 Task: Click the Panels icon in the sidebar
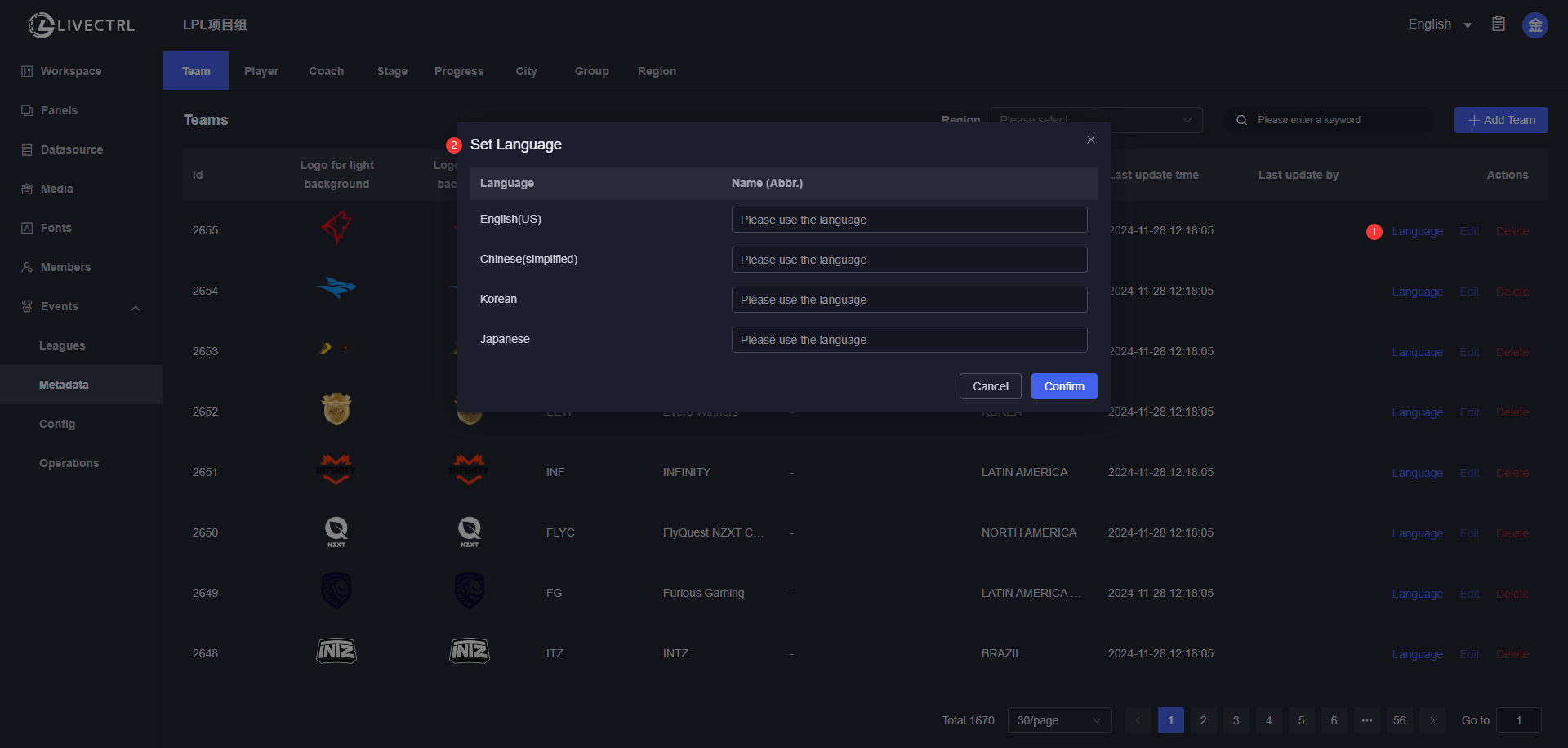27,110
